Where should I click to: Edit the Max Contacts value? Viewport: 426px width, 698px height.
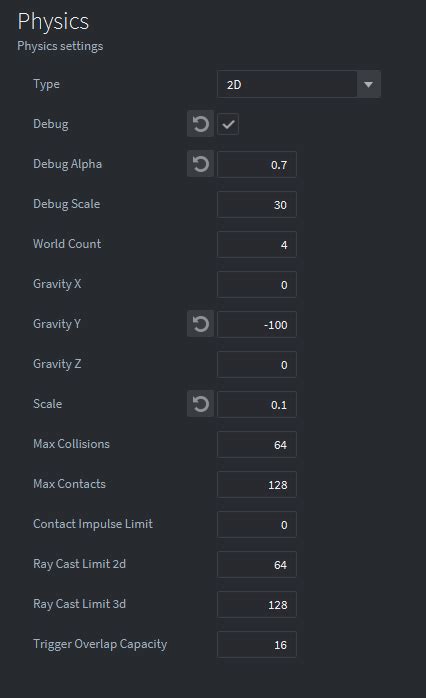(257, 485)
